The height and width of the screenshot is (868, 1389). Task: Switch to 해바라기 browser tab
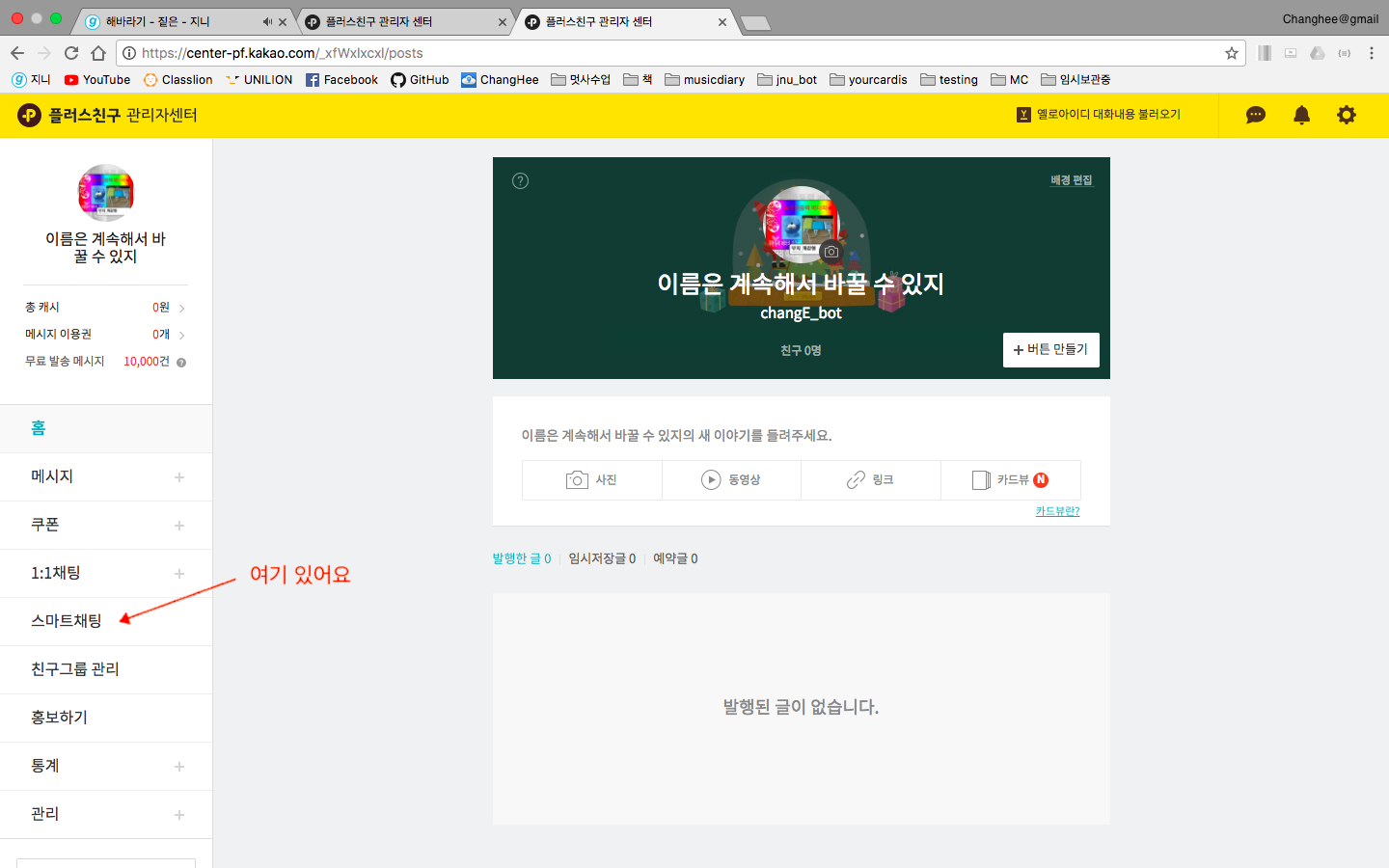183,21
